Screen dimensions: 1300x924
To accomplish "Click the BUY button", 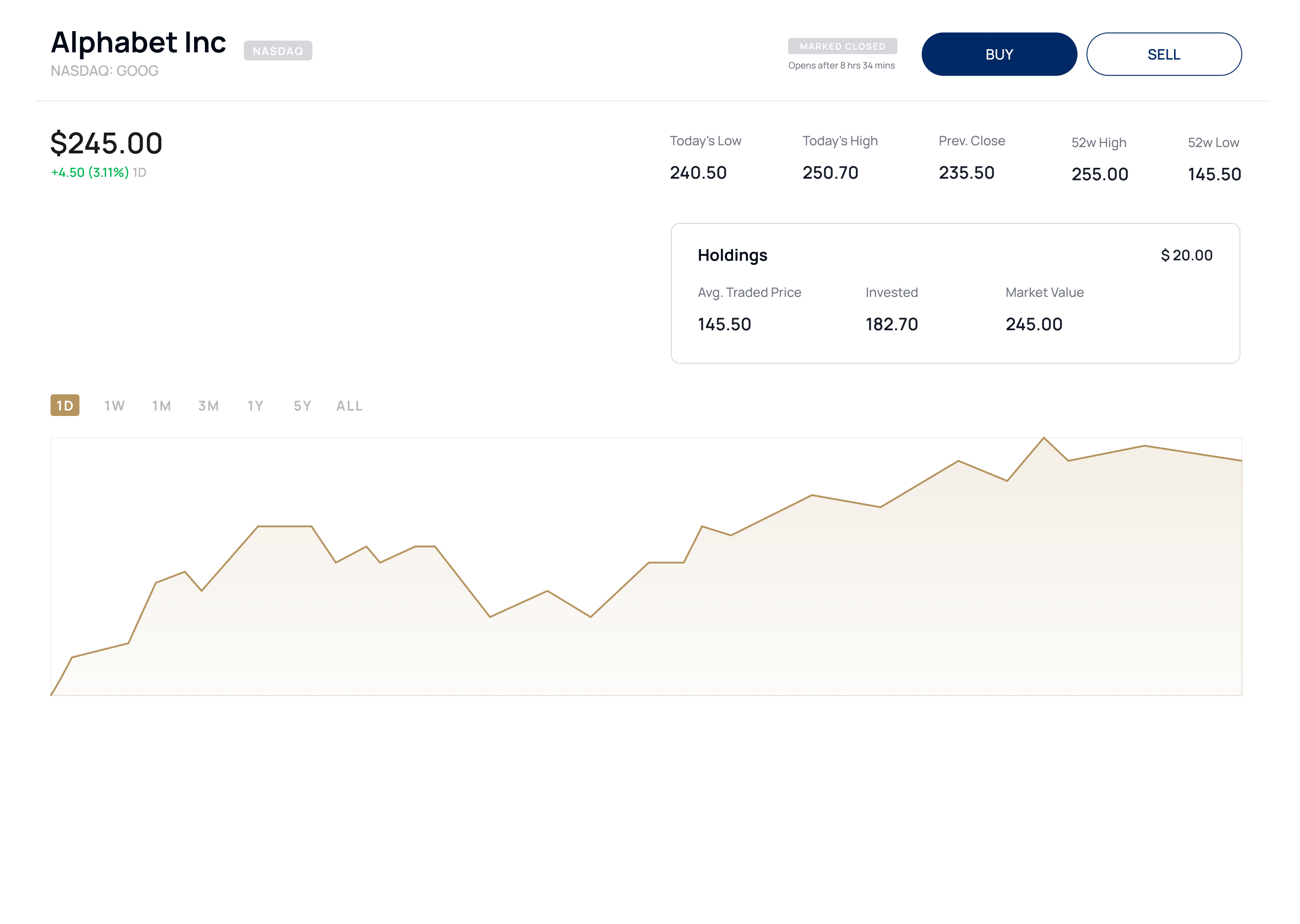I will click(998, 54).
